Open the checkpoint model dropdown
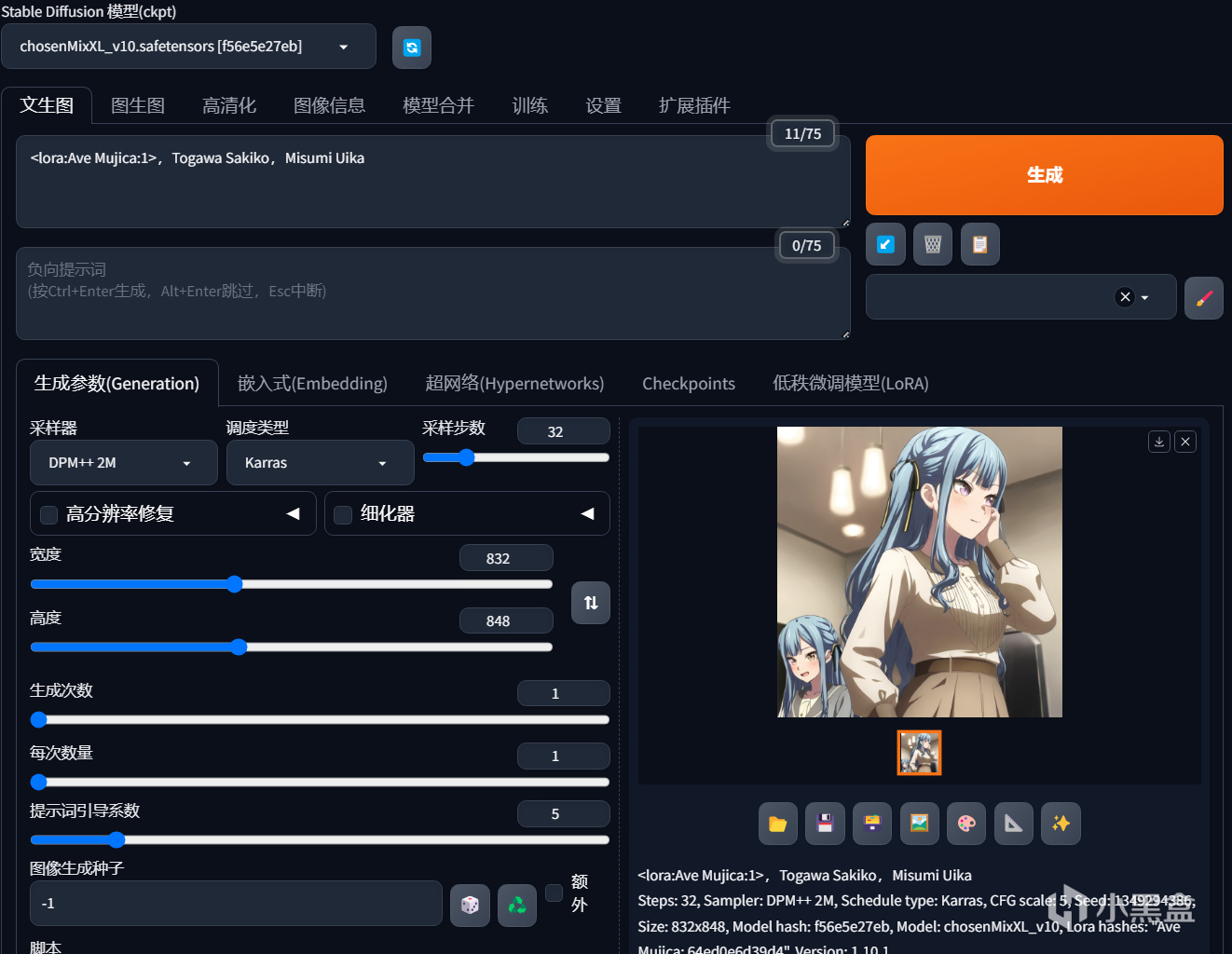Image resolution: width=1232 pixels, height=954 pixels. pos(188,47)
